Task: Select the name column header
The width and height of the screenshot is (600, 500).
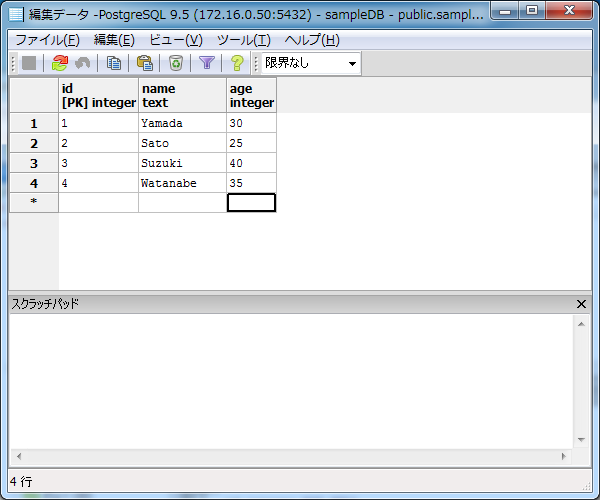Action: point(182,95)
